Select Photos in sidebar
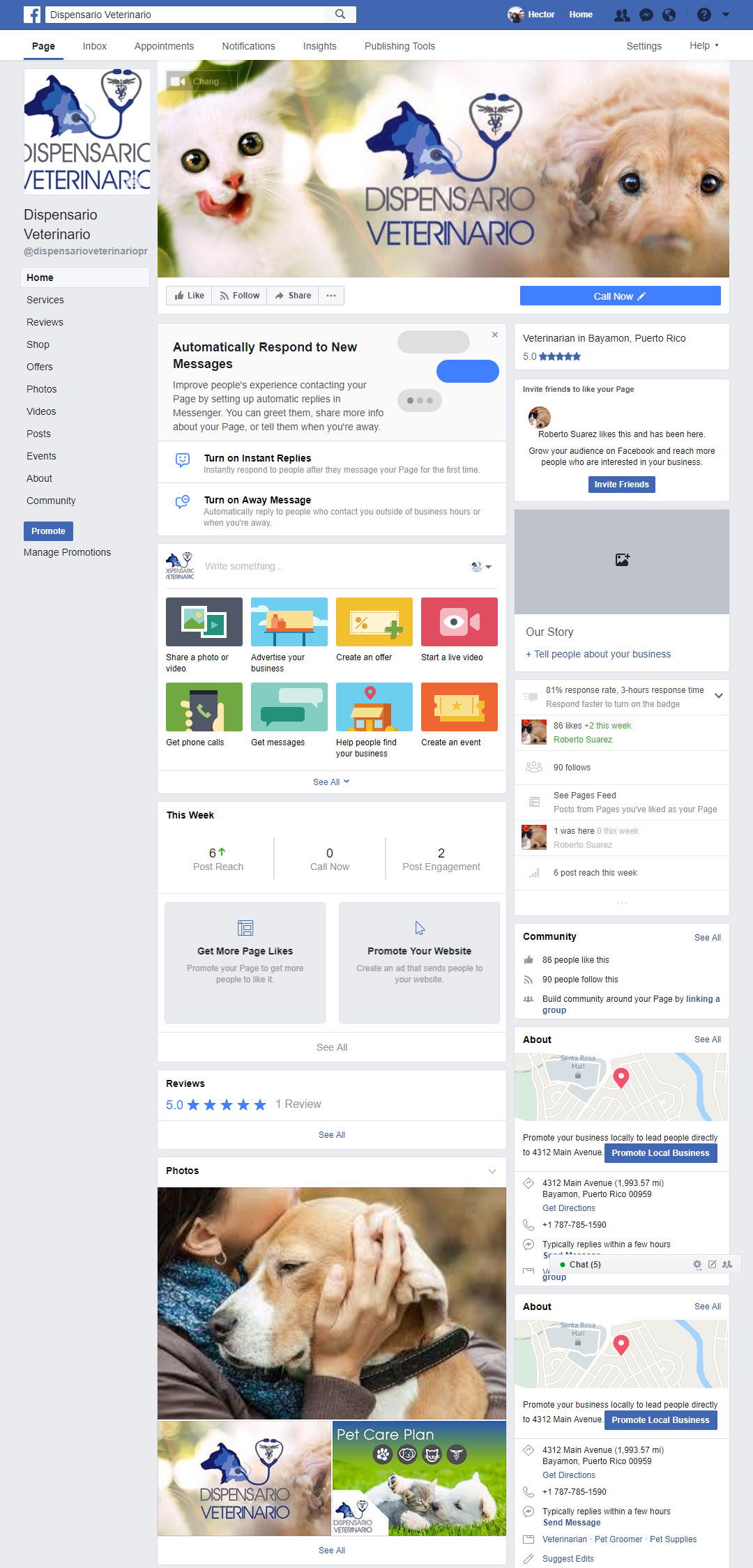Viewport: 753px width, 1568px height. click(42, 389)
